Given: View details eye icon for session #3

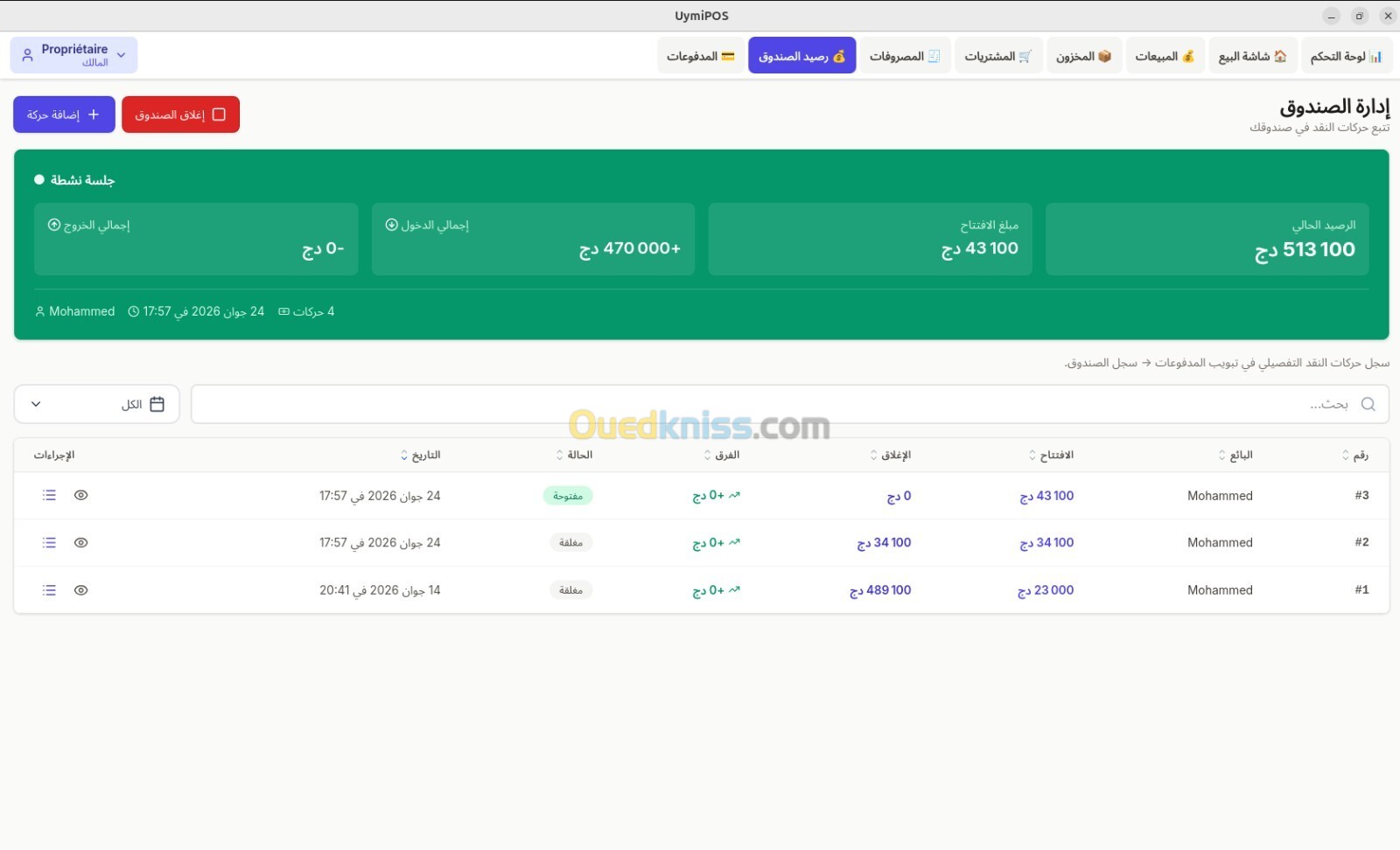Looking at the screenshot, I should pyautogui.click(x=81, y=495).
